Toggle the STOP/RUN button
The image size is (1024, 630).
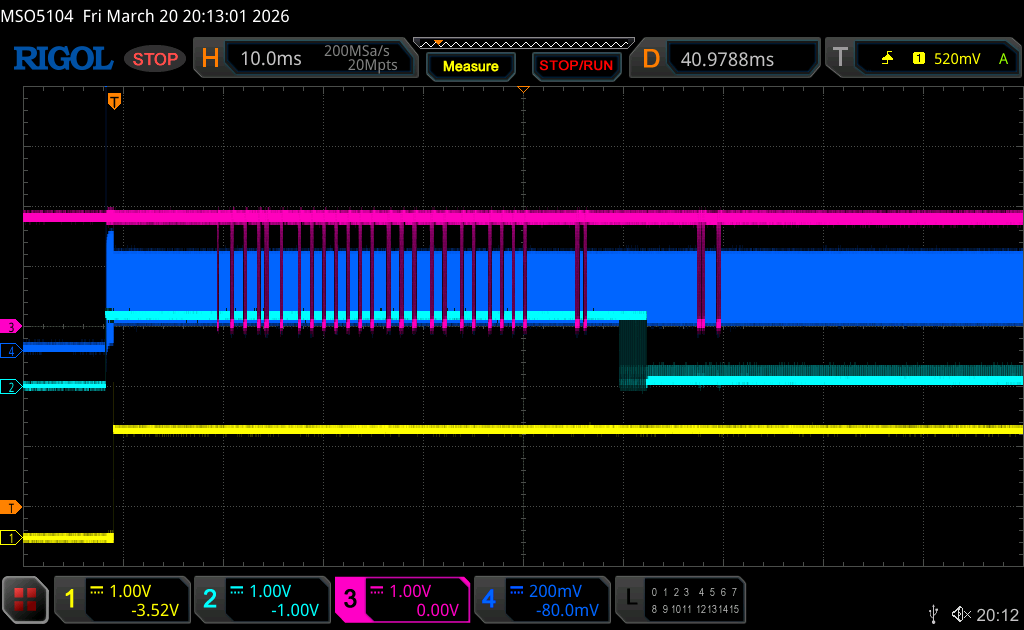pos(576,66)
